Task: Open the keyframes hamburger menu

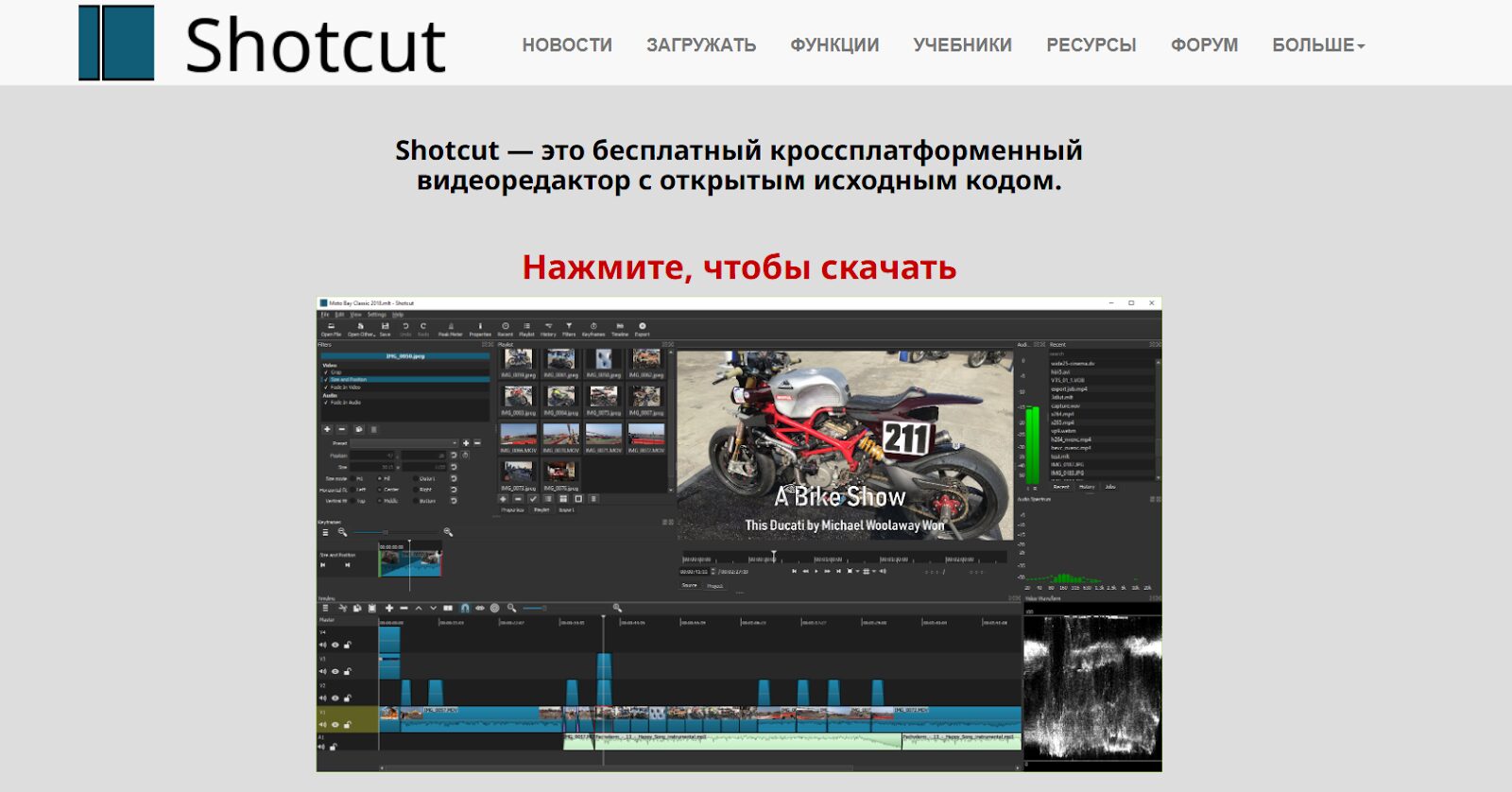Action: 325,532
